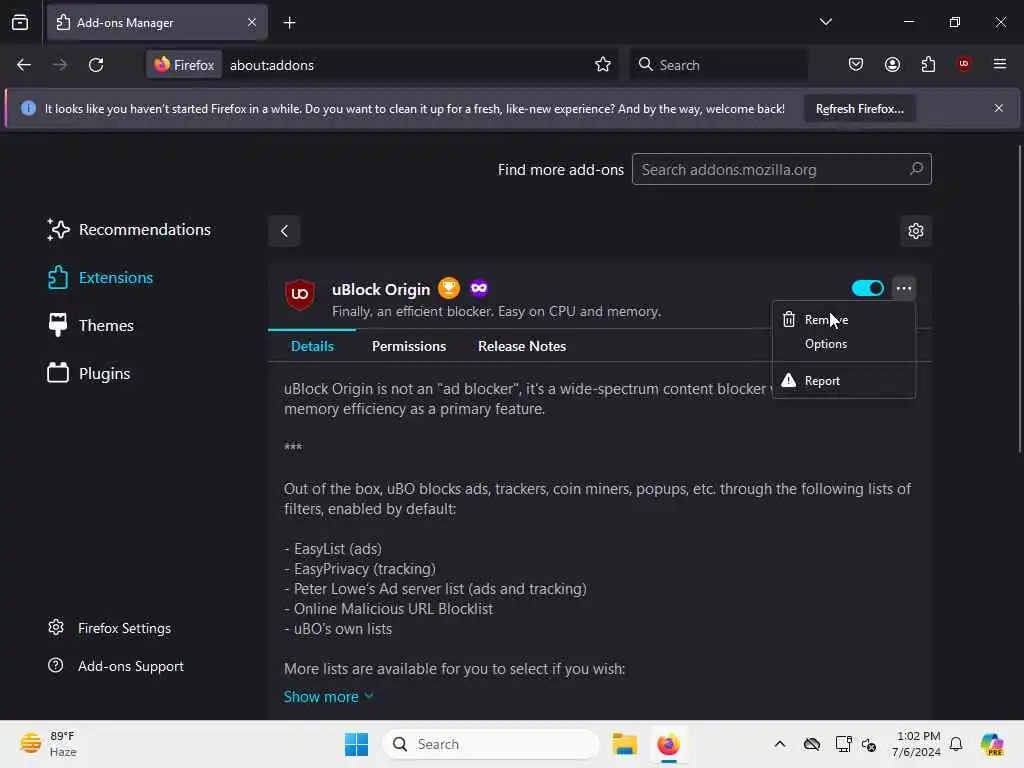
Task: Click the muted volume tray icon
Action: click(869, 744)
